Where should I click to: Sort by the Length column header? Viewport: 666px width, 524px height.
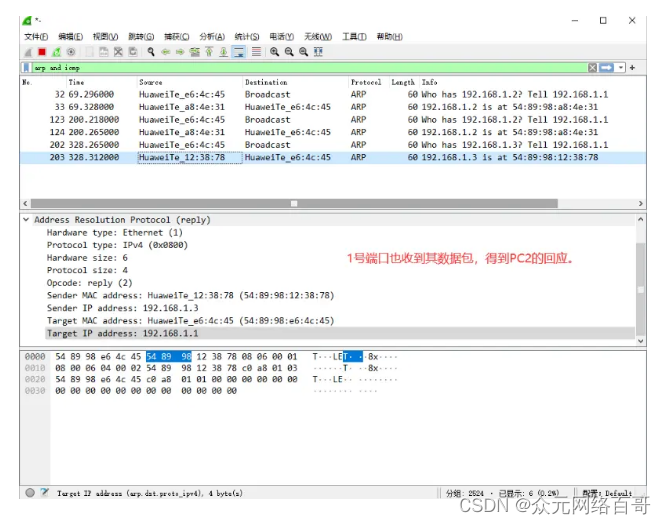404,82
